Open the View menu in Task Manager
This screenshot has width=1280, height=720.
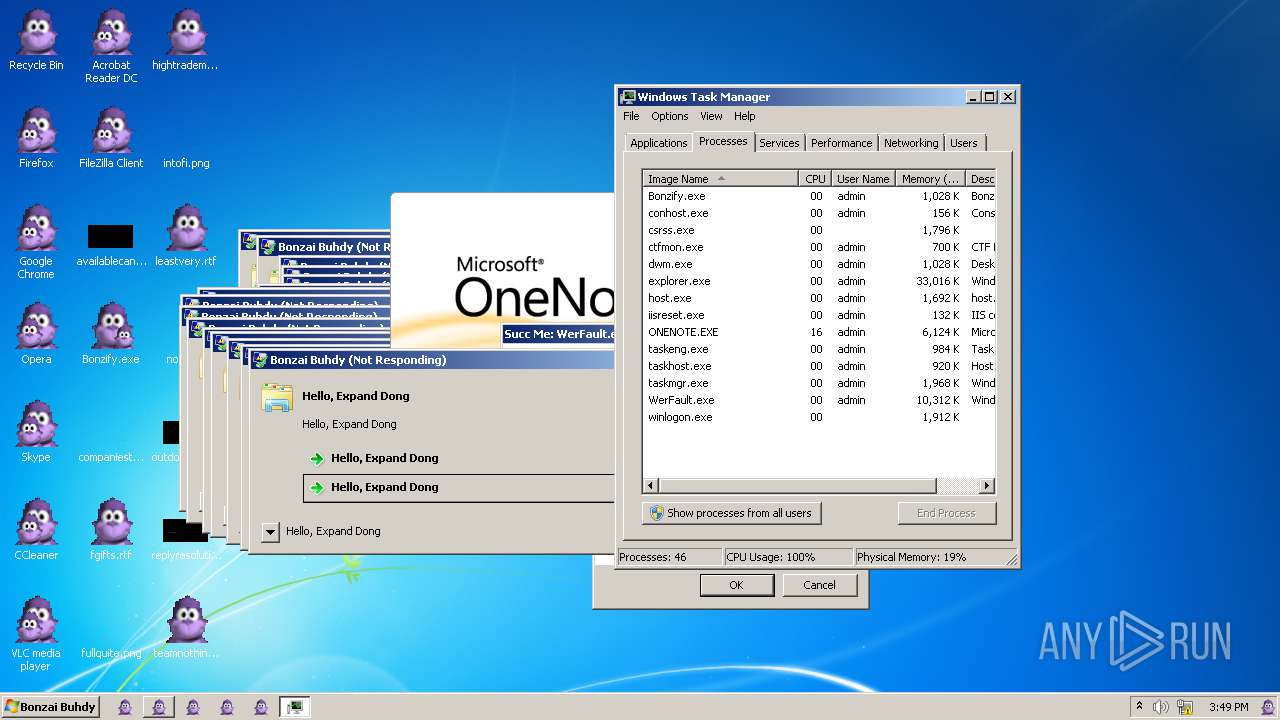pyautogui.click(x=711, y=116)
